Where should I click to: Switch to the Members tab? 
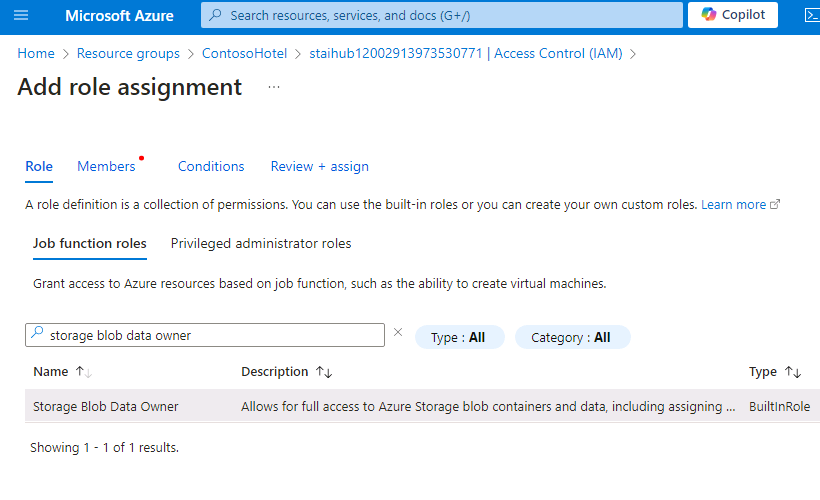(x=106, y=166)
